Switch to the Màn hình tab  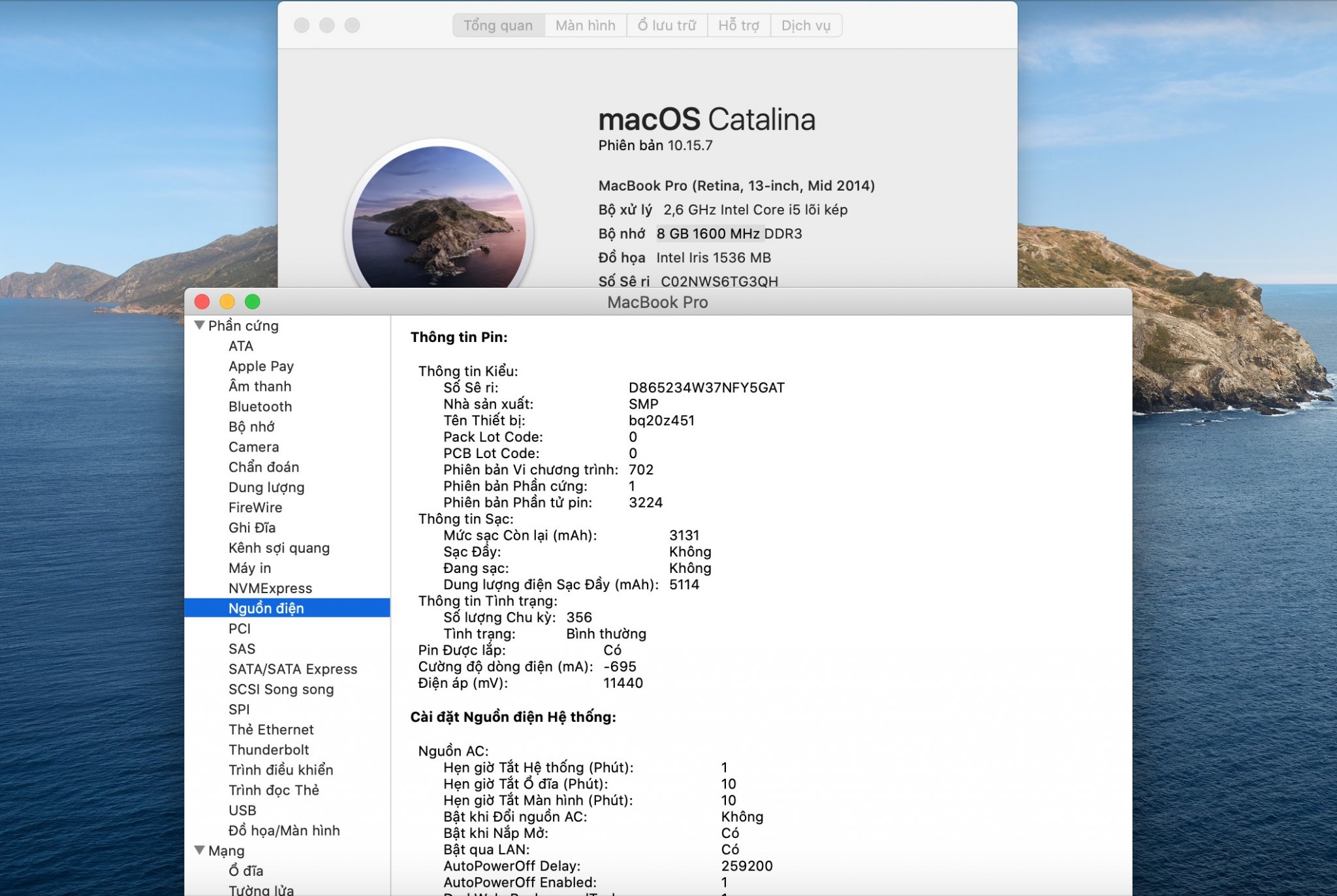(585, 25)
